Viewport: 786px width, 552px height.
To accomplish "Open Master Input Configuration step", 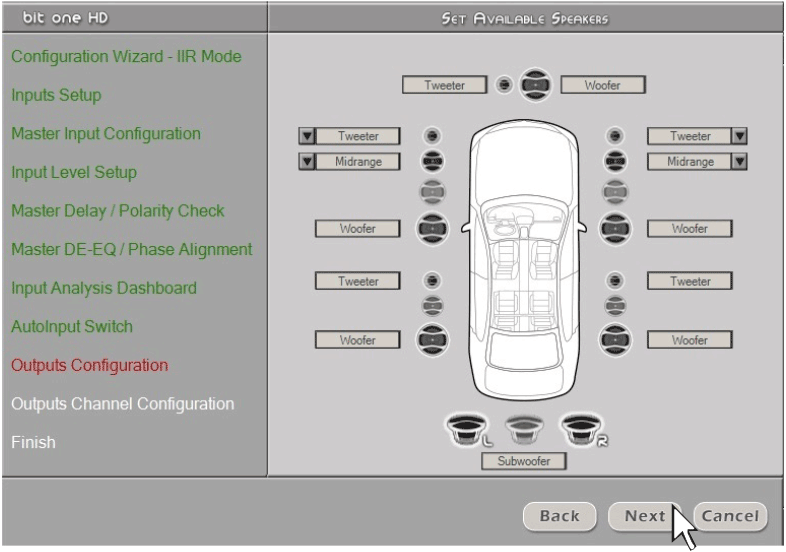I will [106, 133].
